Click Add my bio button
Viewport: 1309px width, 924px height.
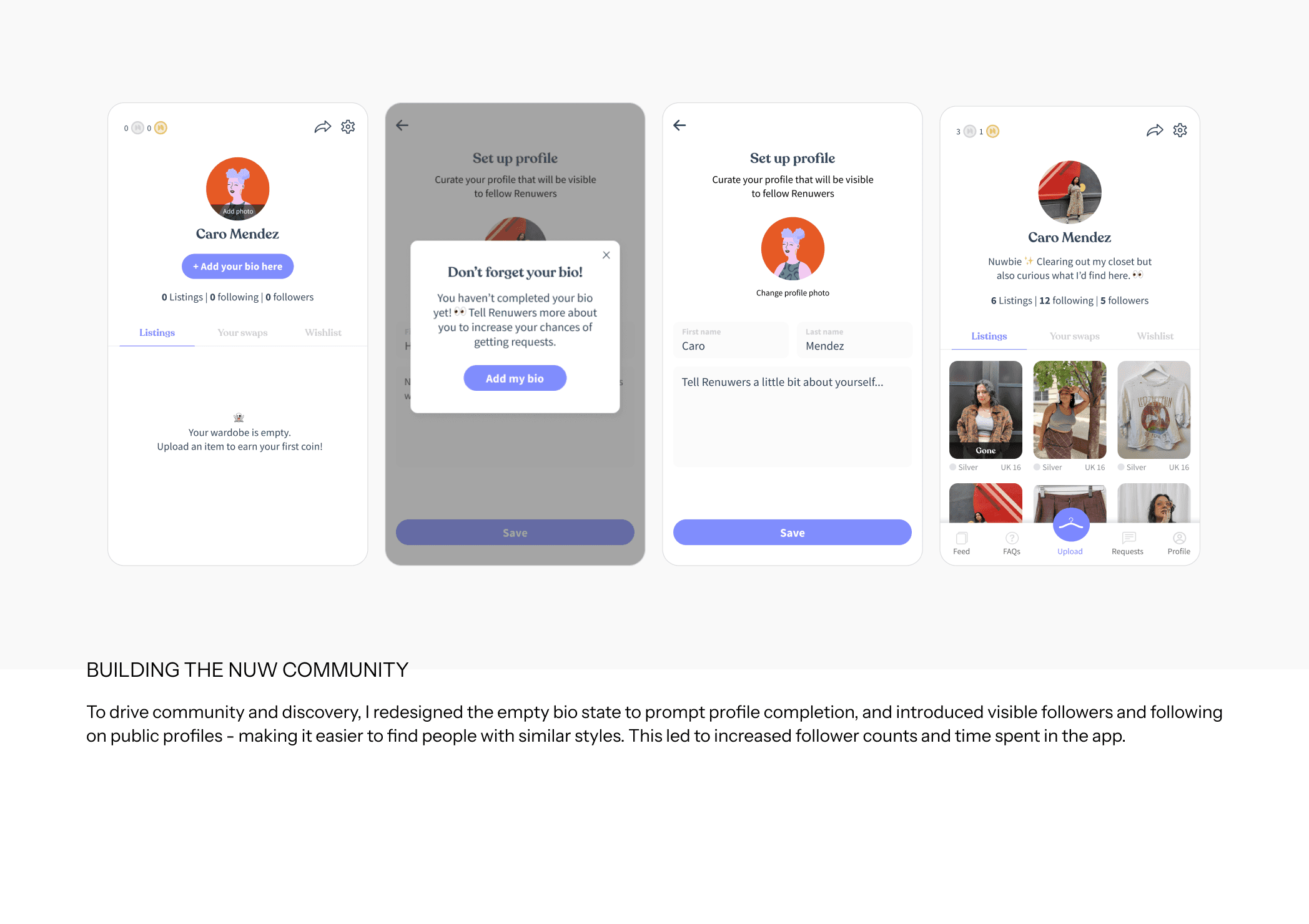pos(515,378)
